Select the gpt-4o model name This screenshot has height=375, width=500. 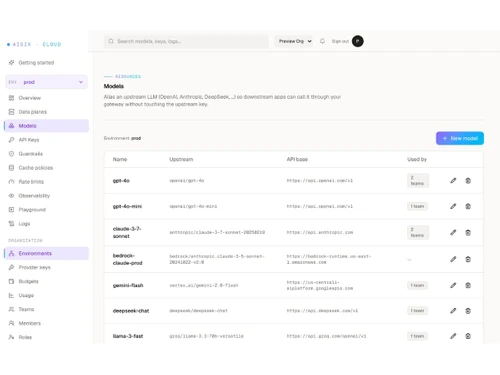121,181
